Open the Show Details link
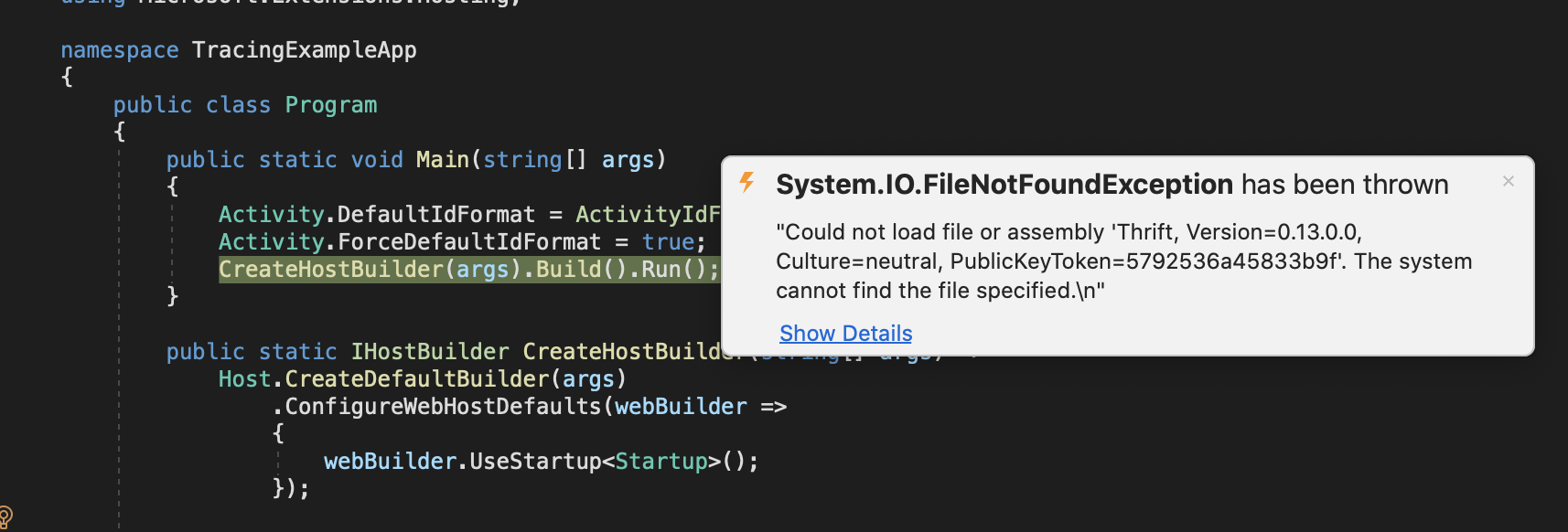This screenshot has height=532, width=1568. 845,334
